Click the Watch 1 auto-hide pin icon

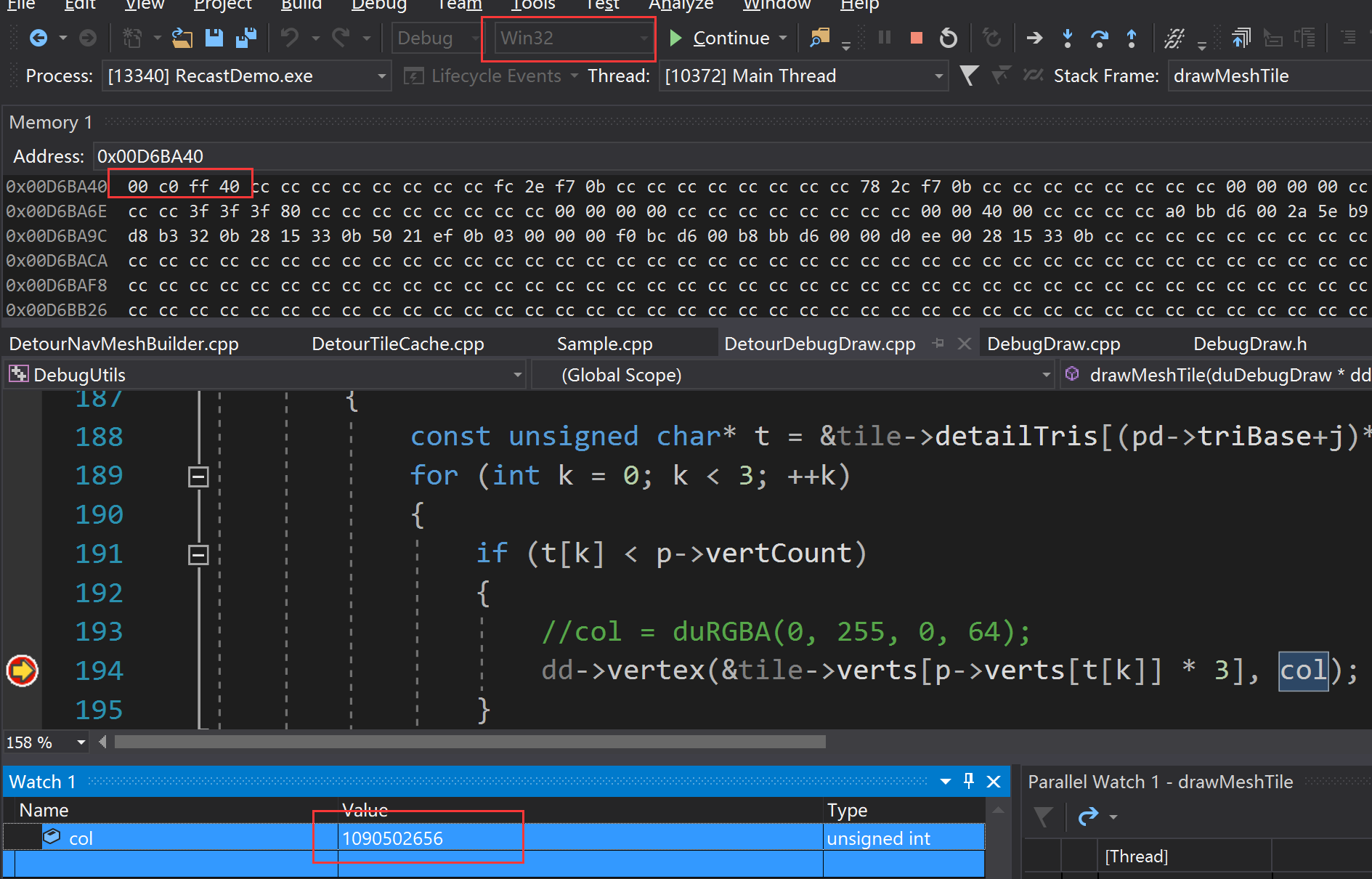click(969, 781)
